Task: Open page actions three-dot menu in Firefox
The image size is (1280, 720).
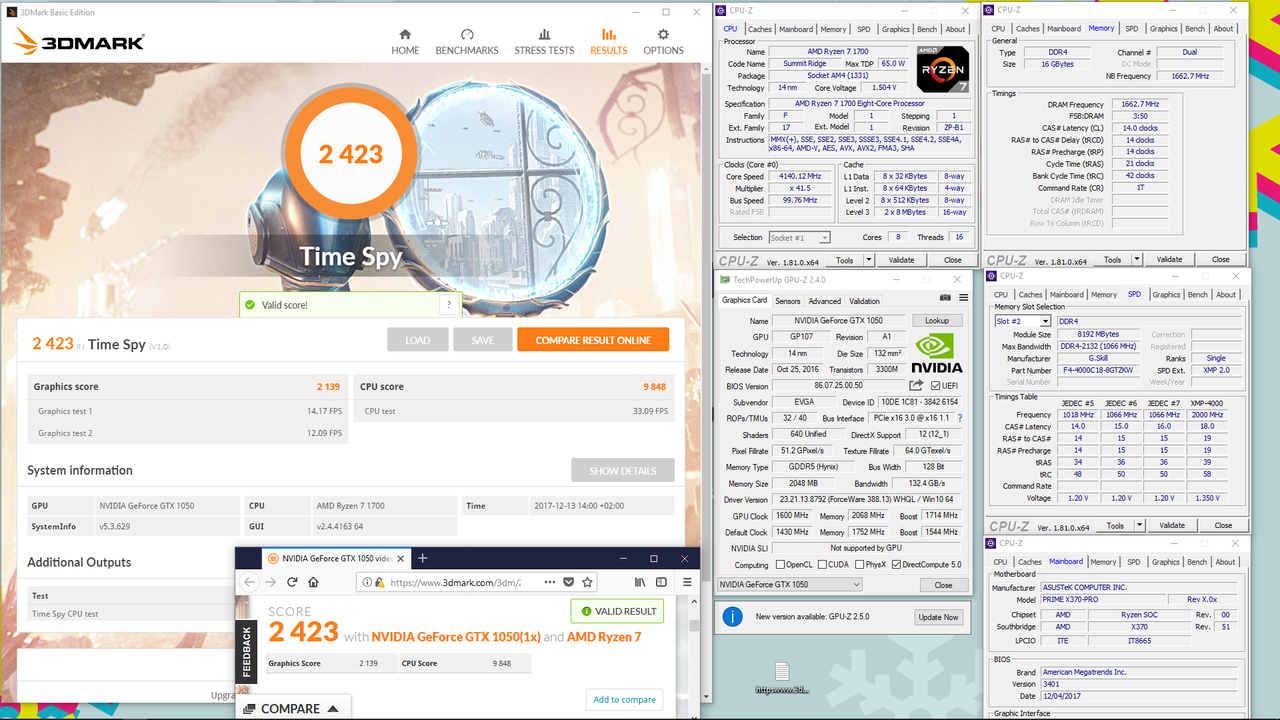Action: 550,582
